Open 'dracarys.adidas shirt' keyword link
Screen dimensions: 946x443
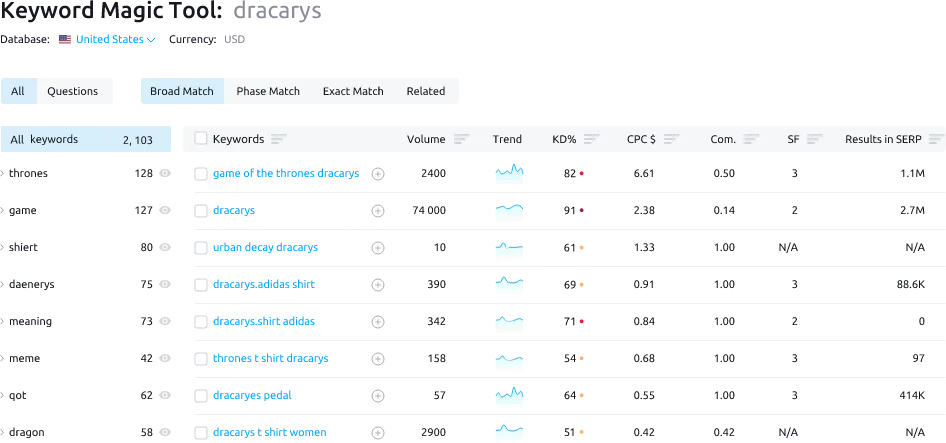point(264,284)
